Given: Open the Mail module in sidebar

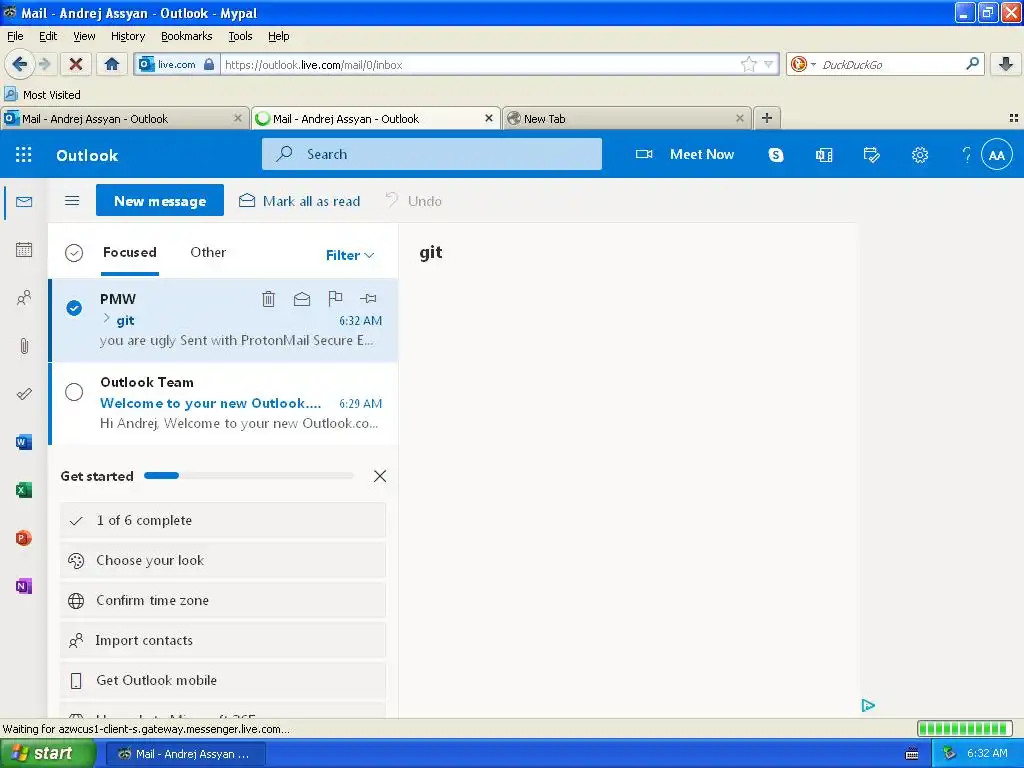Looking at the screenshot, I should click(24, 202).
